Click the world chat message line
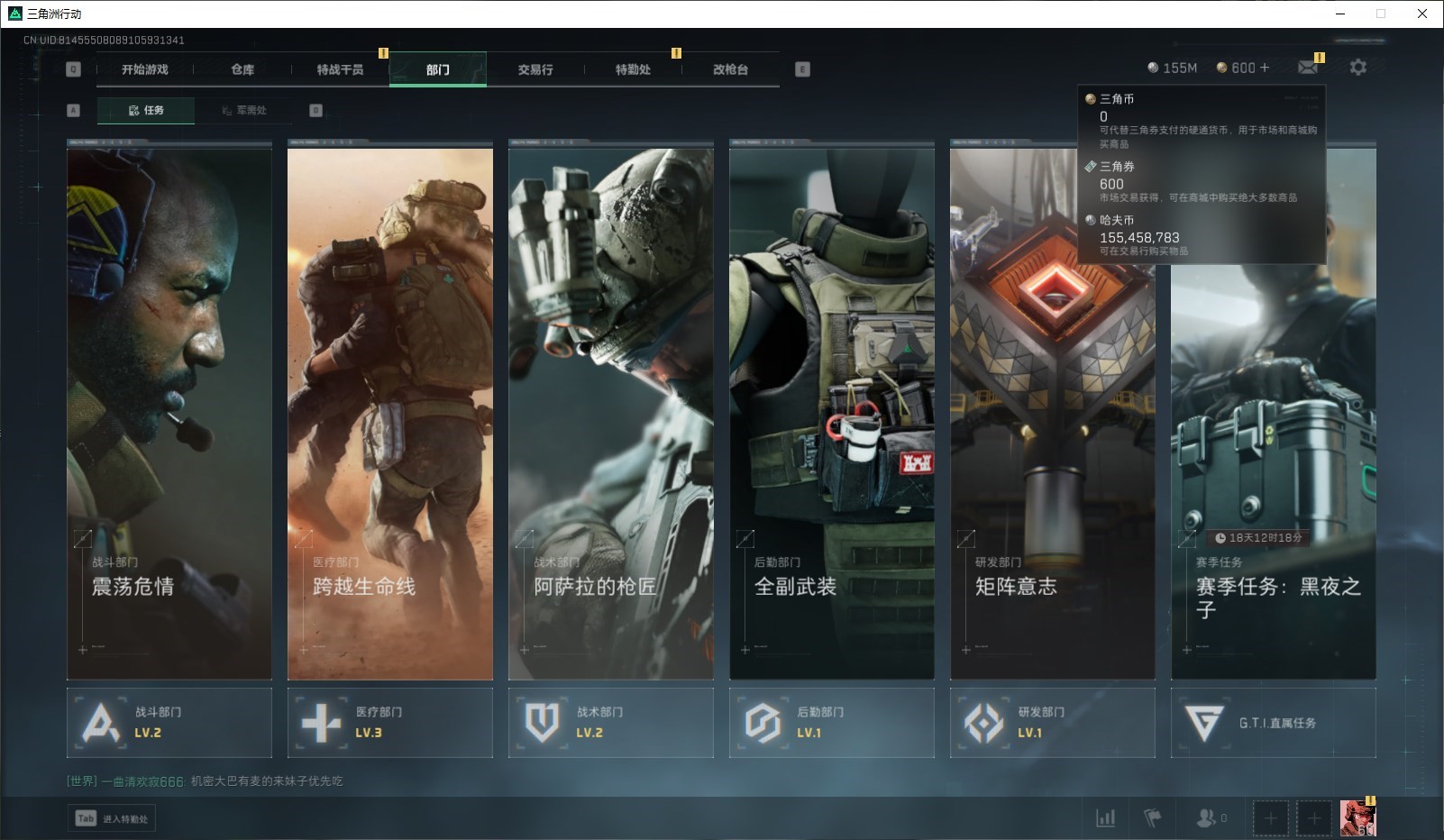The height and width of the screenshot is (840, 1444). 205,781
